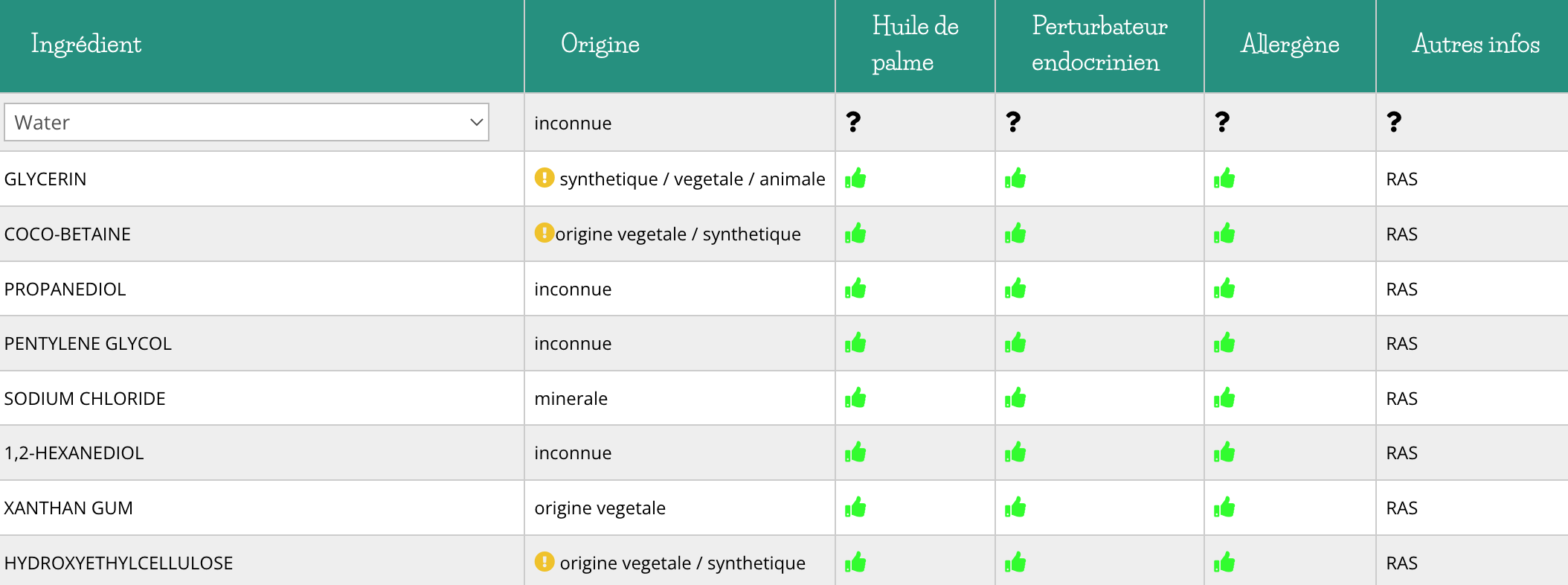Click XANTHAN GUM's palm oil thumbs-up icon

coord(855,508)
